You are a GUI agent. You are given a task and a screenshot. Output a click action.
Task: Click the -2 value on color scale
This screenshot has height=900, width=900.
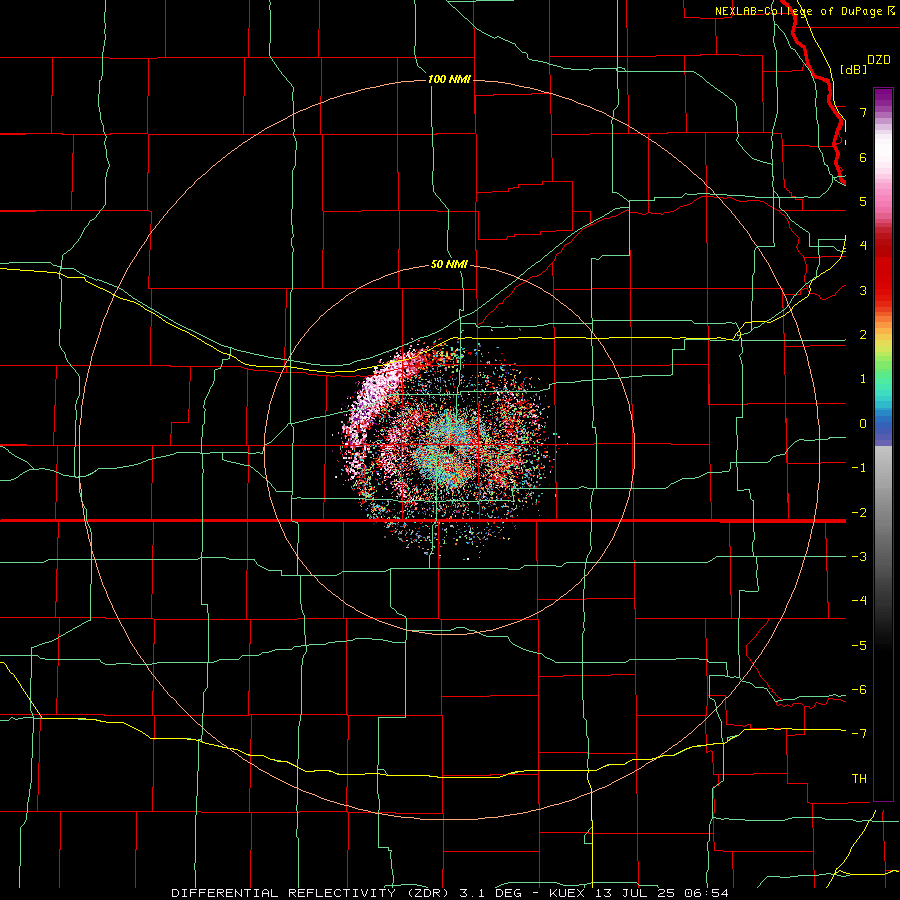(x=859, y=513)
